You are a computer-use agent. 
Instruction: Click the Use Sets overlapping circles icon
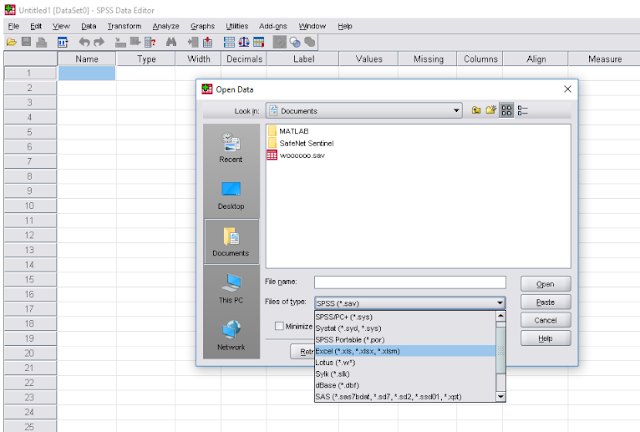(295, 42)
